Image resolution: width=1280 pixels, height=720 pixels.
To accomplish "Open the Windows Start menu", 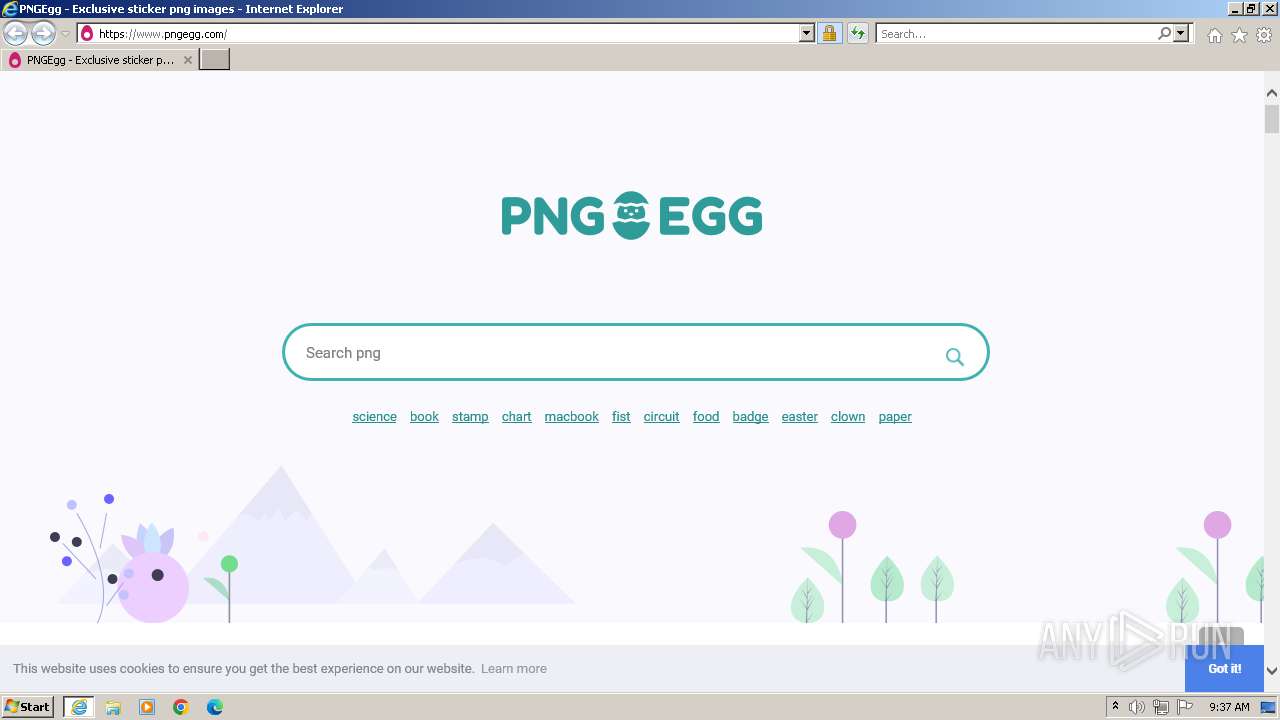I will (27, 707).
